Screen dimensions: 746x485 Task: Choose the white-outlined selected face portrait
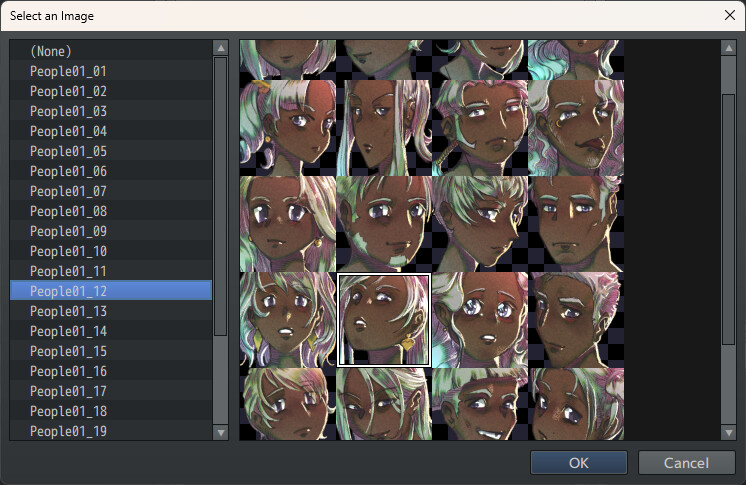click(384, 320)
